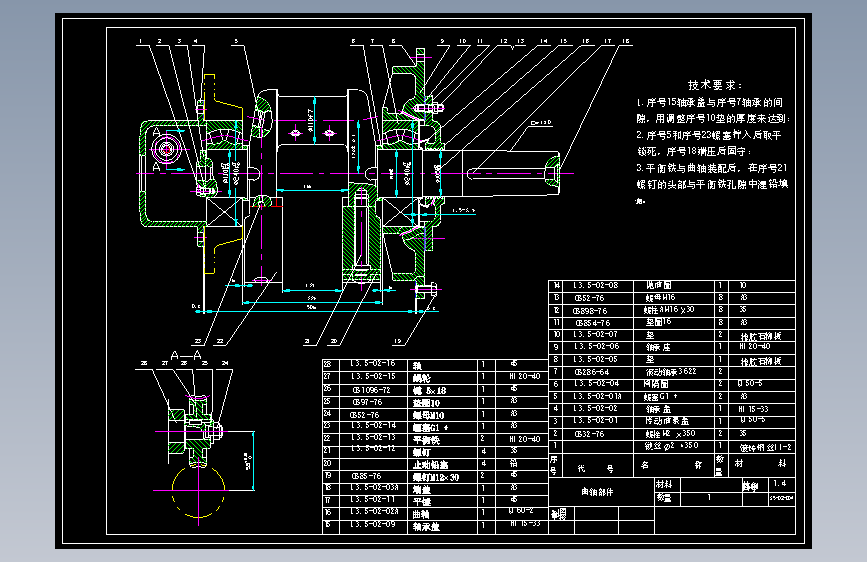The height and width of the screenshot is (562, 867).
Task: Click part code 'L3.5-02-09' cell
Action: [373, 524]
